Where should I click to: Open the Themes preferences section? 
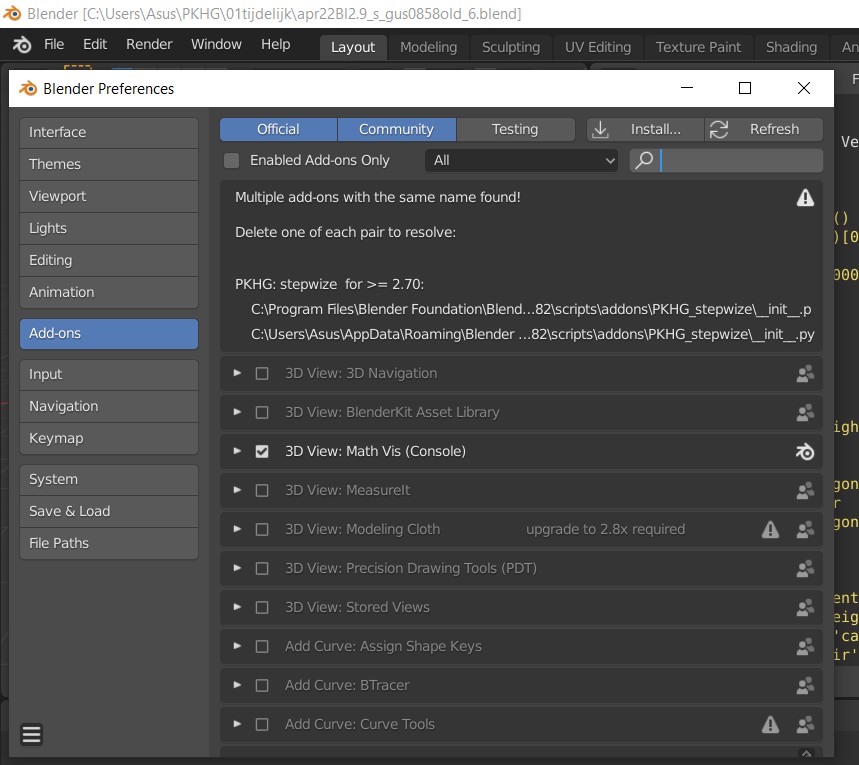coord(109,164)
